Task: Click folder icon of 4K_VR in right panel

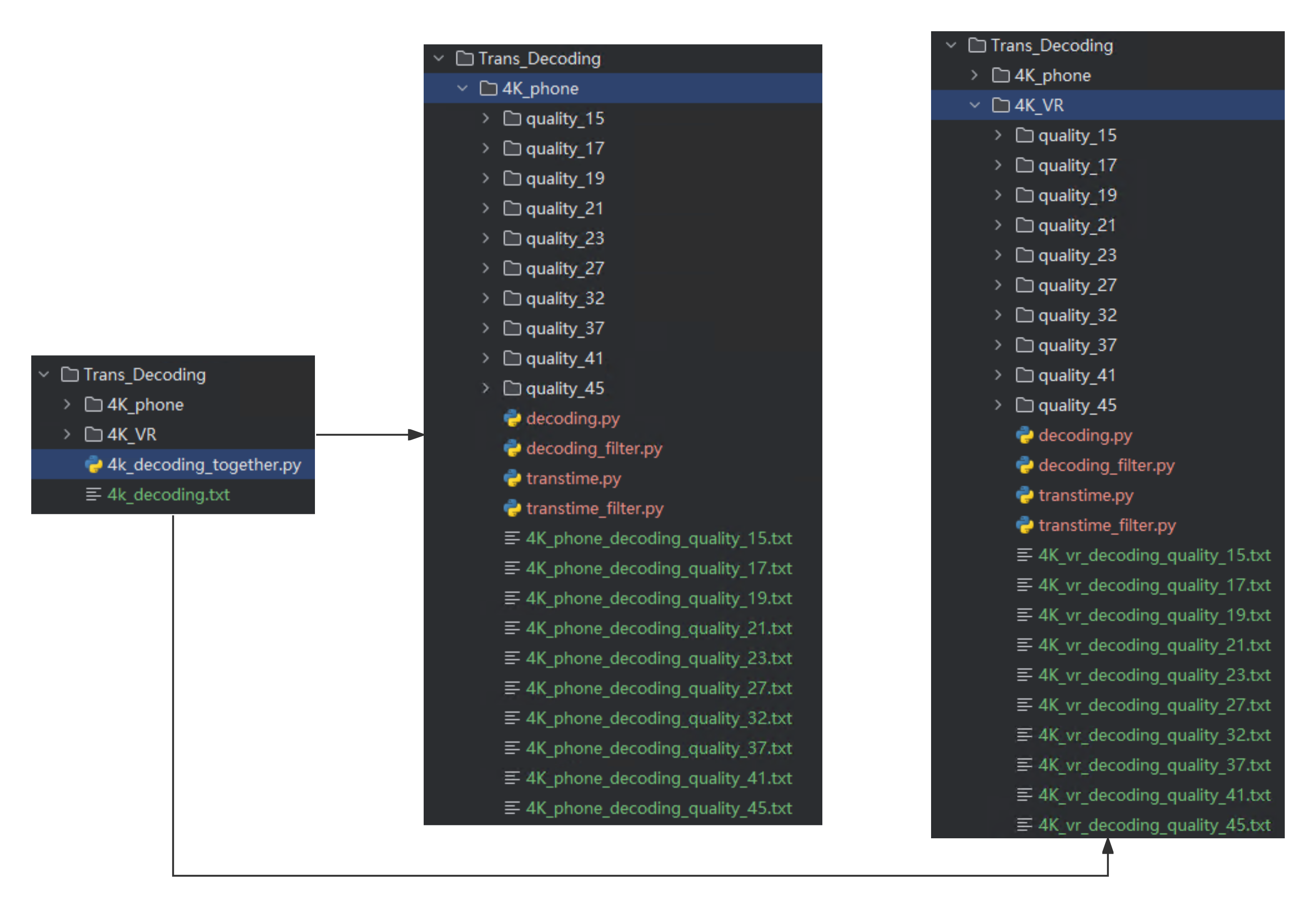Action: (x=1001, y=105)
